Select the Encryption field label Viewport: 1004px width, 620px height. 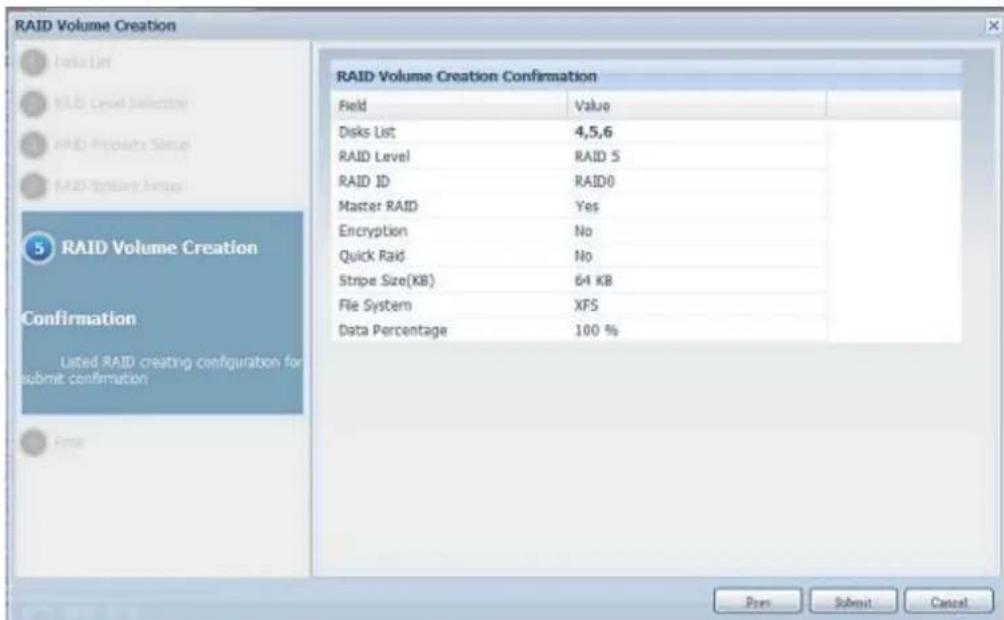click(x=373, y=231)
